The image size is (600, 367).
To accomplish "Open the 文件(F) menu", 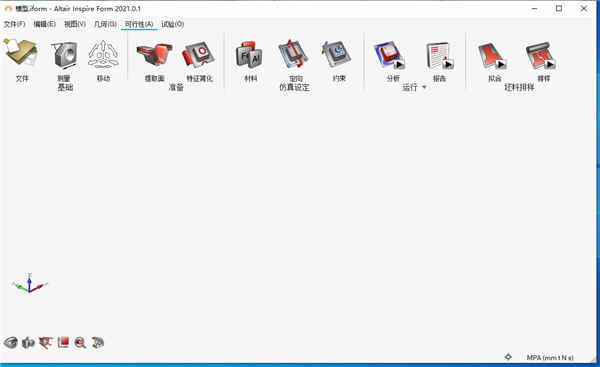I will [15, 24].
